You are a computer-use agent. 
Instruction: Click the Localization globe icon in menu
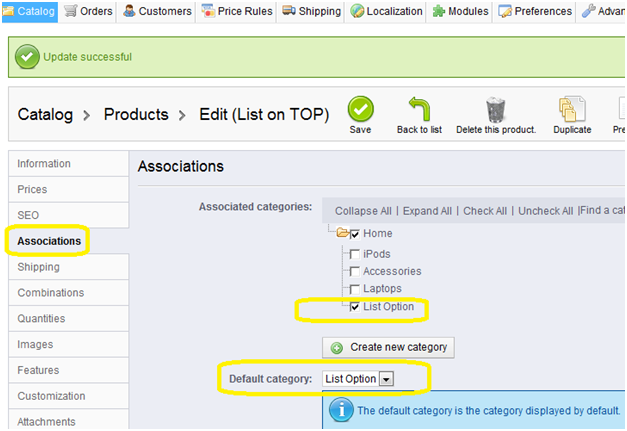[x=357, y=11]
